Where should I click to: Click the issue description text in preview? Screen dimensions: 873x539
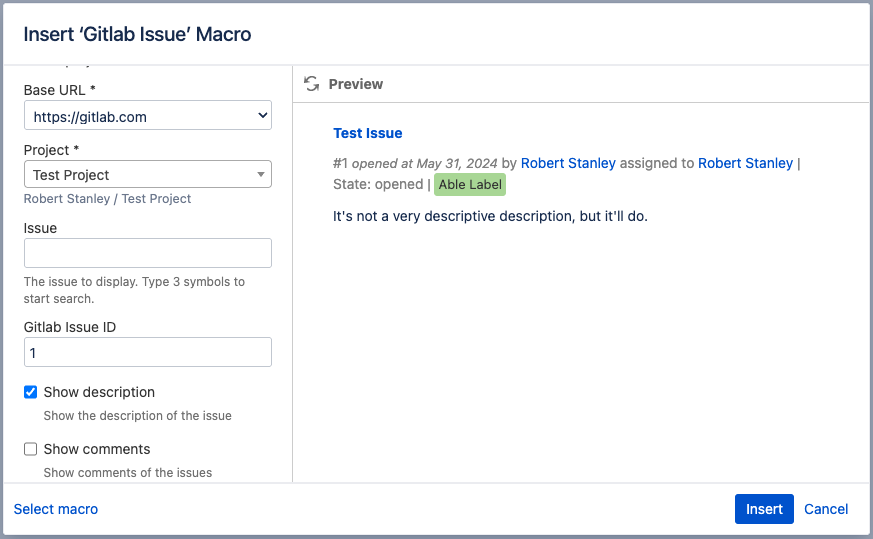pos(490,215)
